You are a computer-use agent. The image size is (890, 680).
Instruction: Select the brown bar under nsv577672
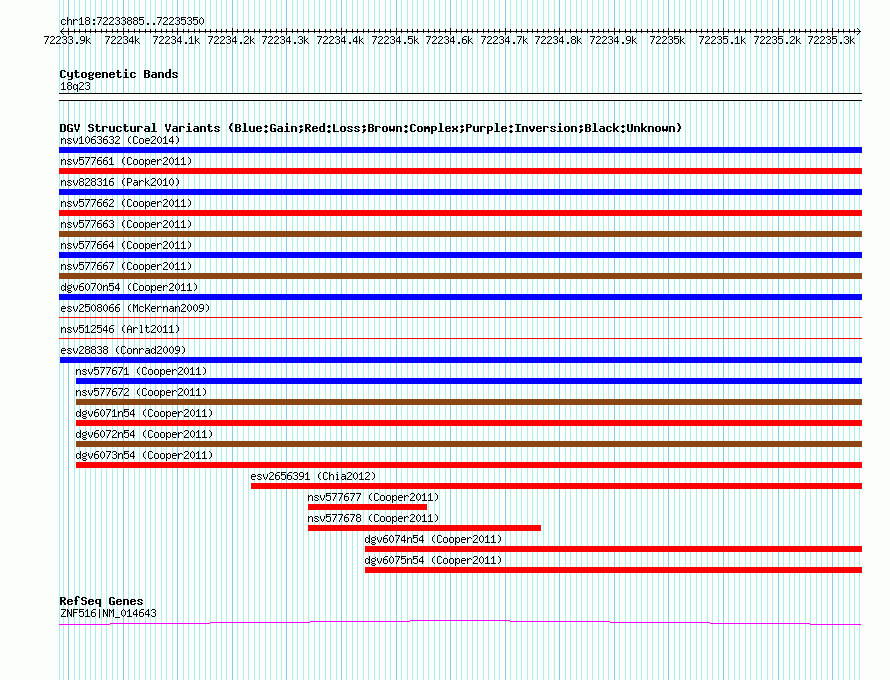point(469,402)
